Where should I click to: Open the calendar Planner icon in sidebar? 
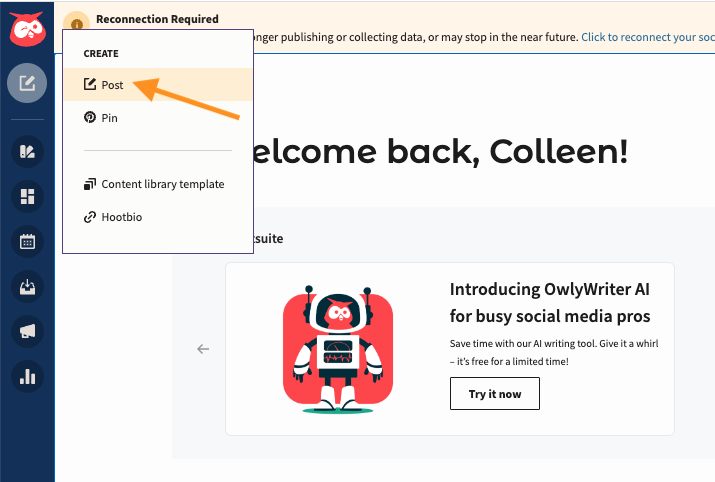click(x=27, y=241)
